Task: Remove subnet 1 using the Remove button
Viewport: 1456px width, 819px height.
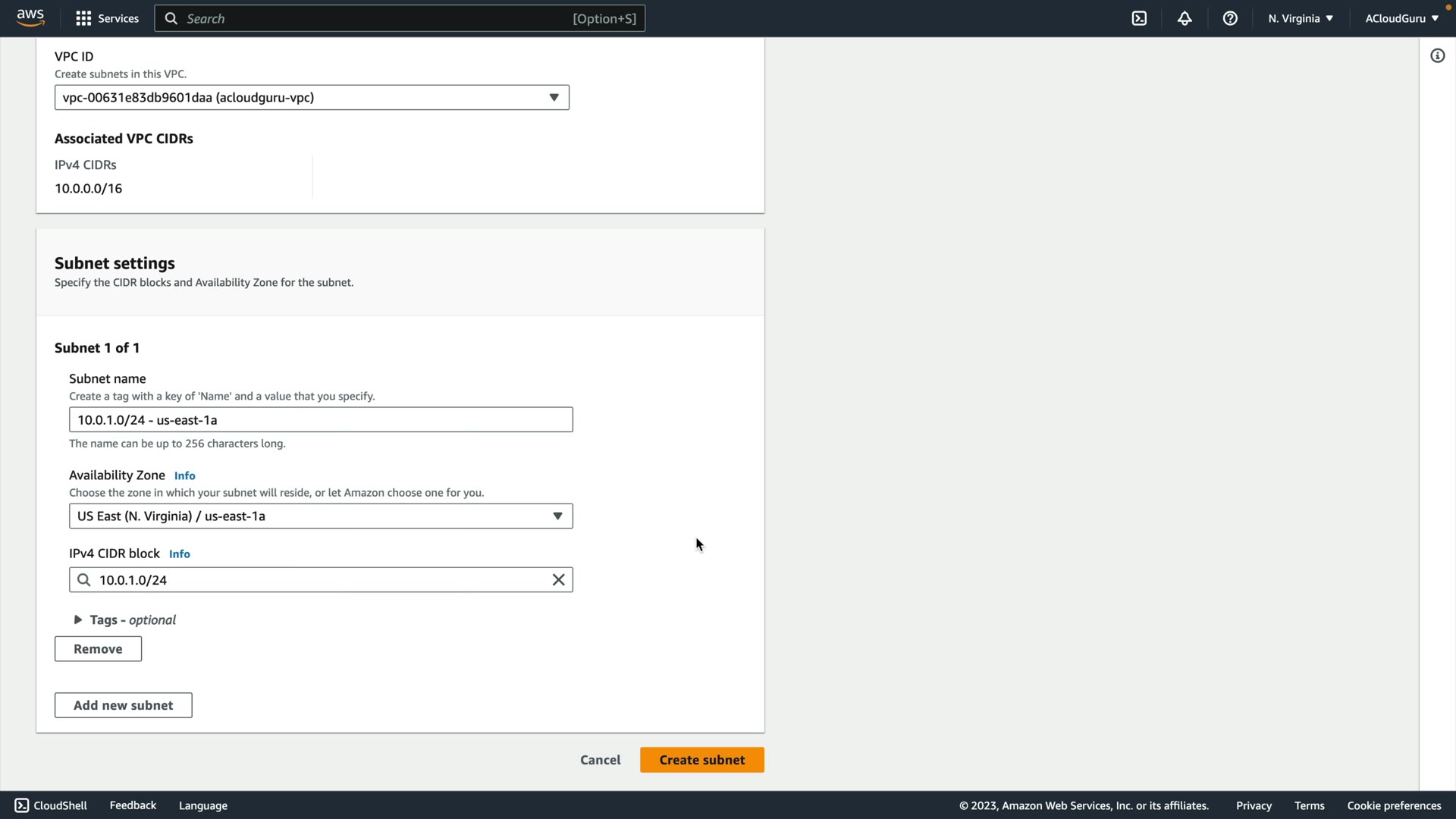Action: pyautogui.click(x=98, y=649)
